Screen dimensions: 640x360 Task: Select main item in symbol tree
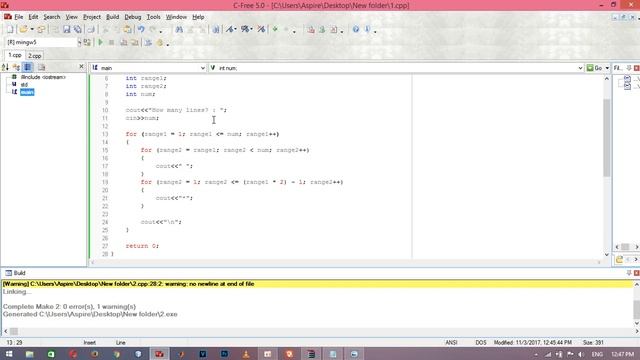click(27, 92)
